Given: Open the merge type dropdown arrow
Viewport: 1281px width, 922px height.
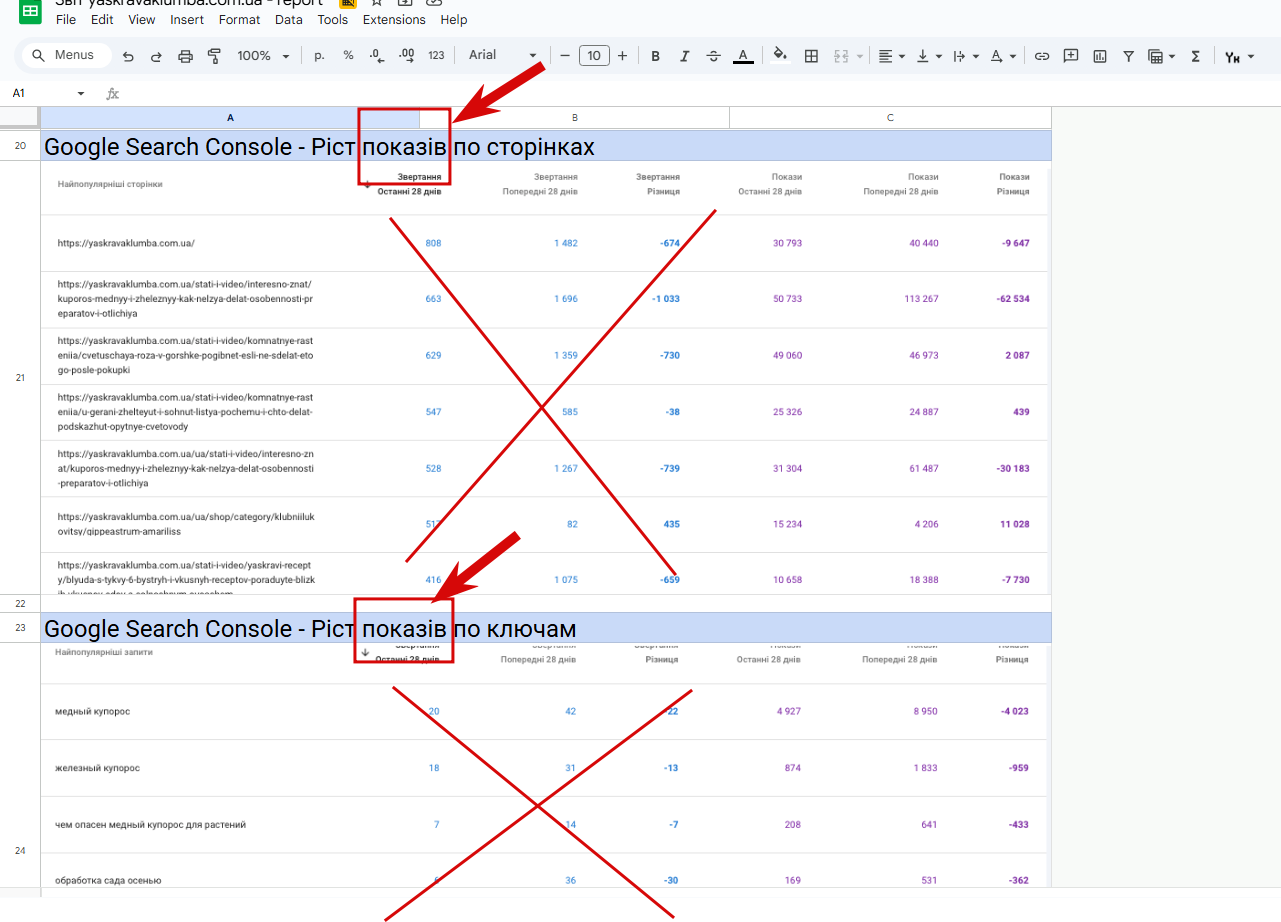Looking at the screenshot, I should coord(860,57).
